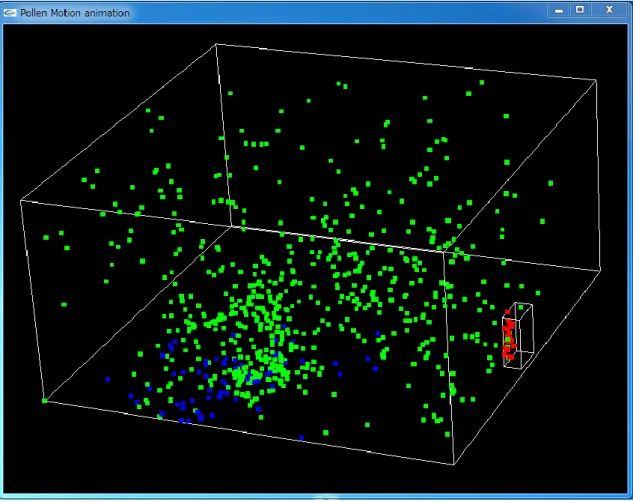This screenshot has width=633, height=502.
Task: Click the red particle cluster in the small box
Action: (x=508, y=335)
